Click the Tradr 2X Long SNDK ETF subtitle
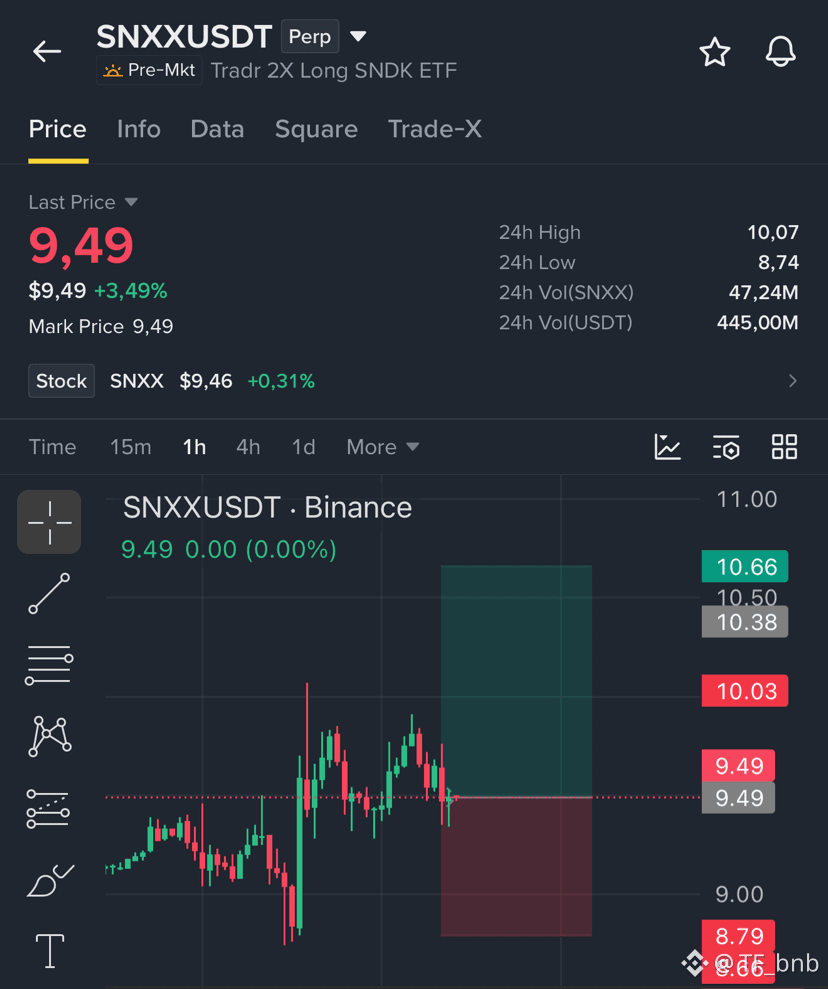The height and width of the screenshot is (989, 828). [334, 71]
